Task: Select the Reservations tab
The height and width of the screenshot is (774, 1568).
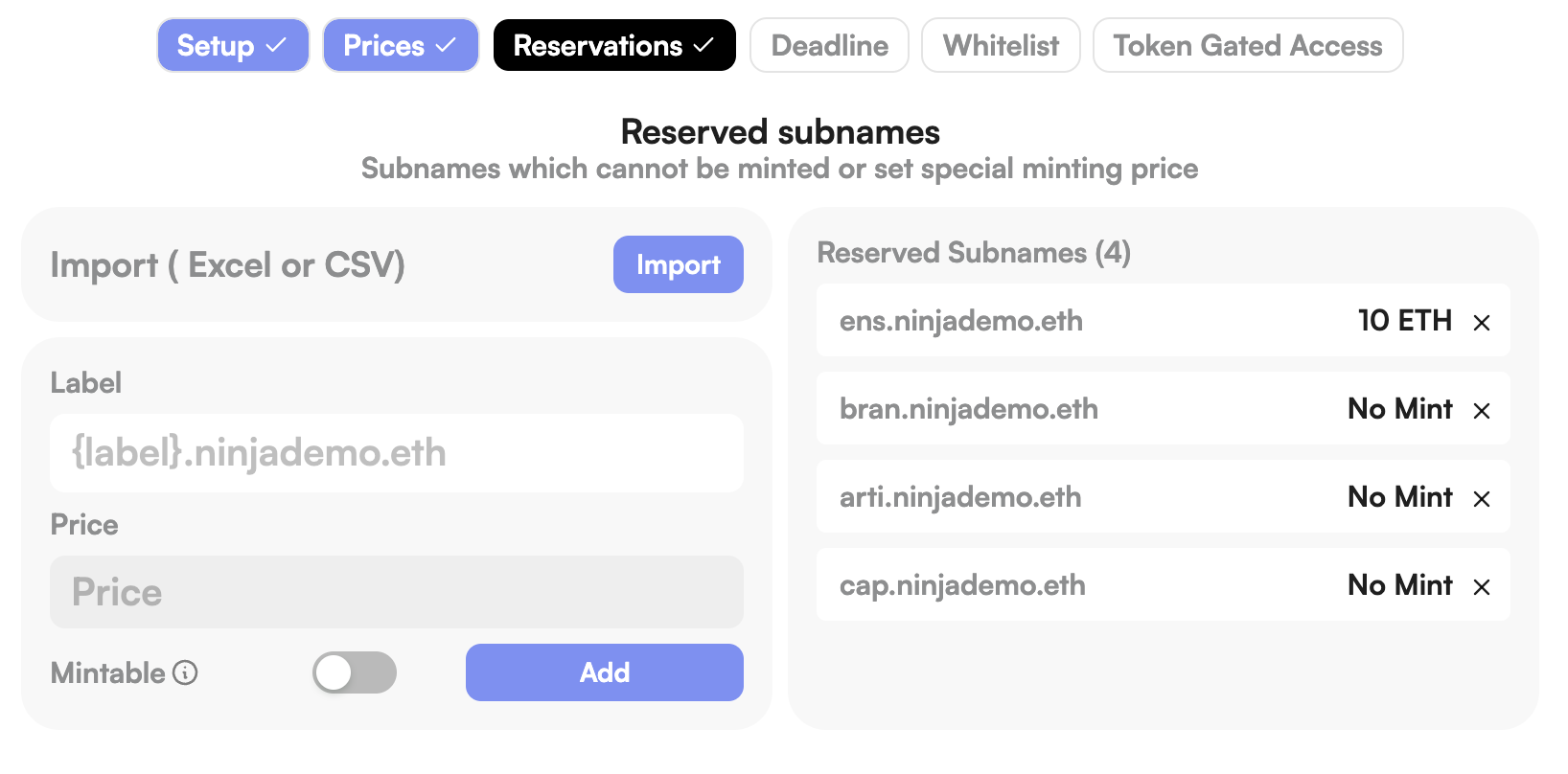Action: [614, 46]
